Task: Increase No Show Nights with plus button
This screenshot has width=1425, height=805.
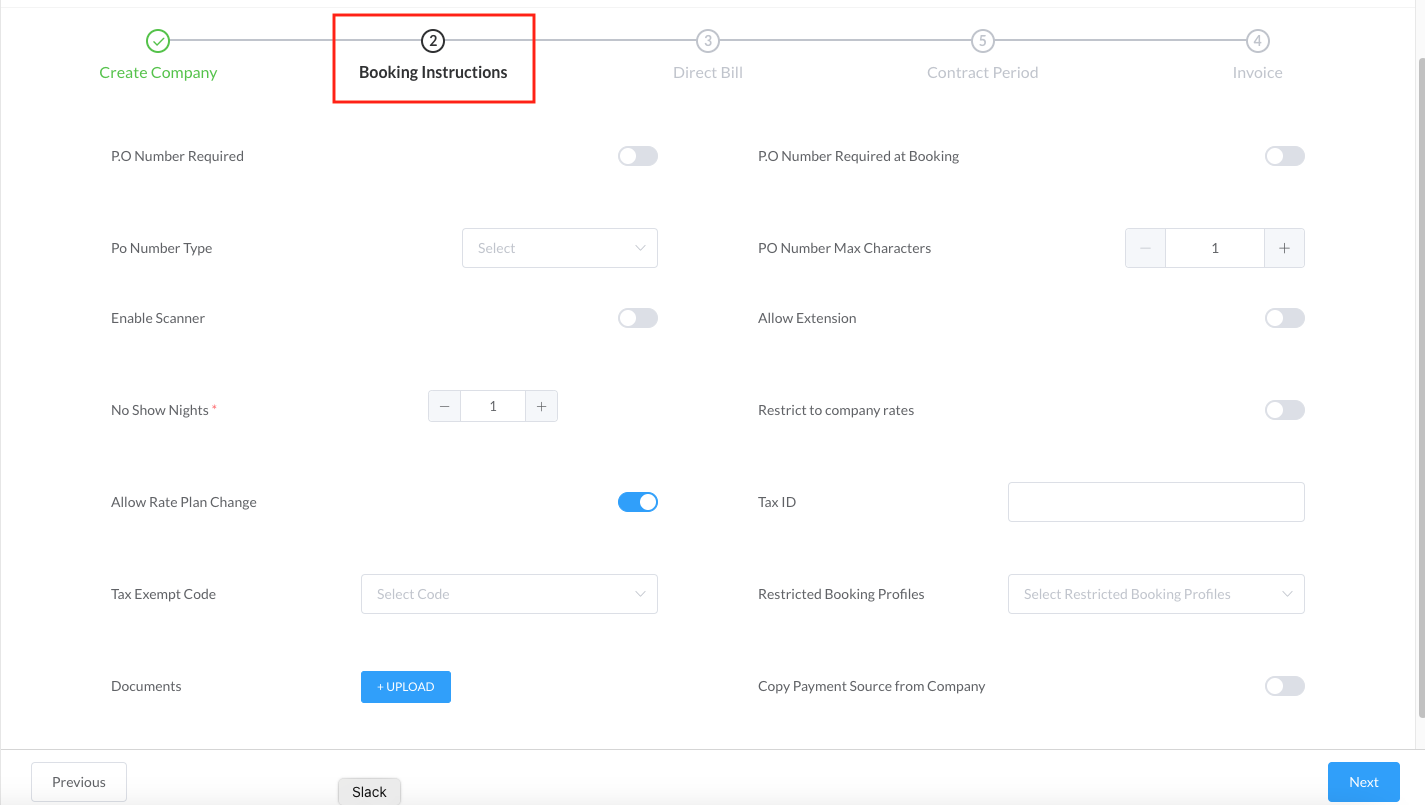Action: point(541,406)
